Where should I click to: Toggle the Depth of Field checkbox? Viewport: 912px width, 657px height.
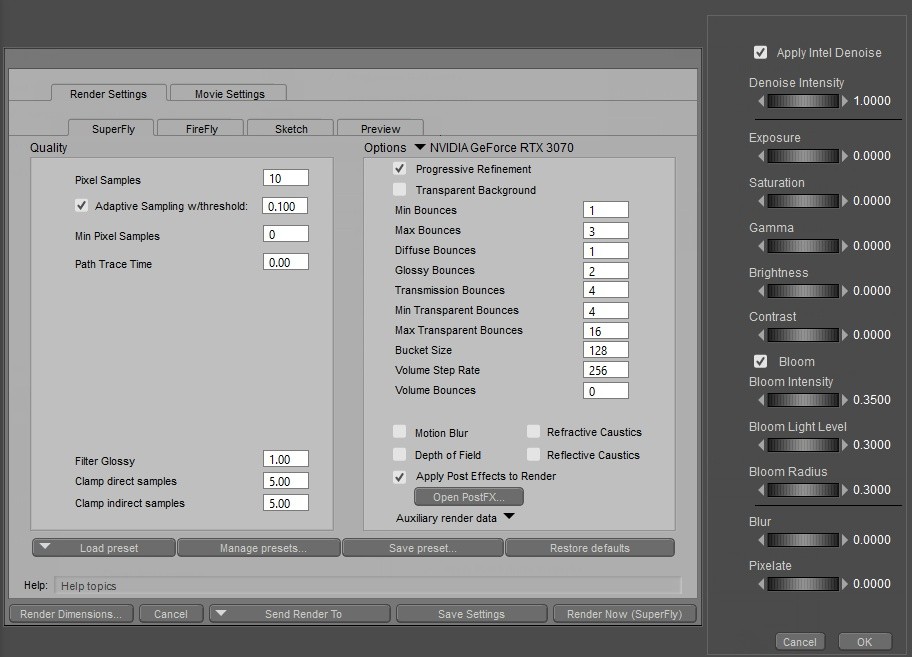[400, 455]
